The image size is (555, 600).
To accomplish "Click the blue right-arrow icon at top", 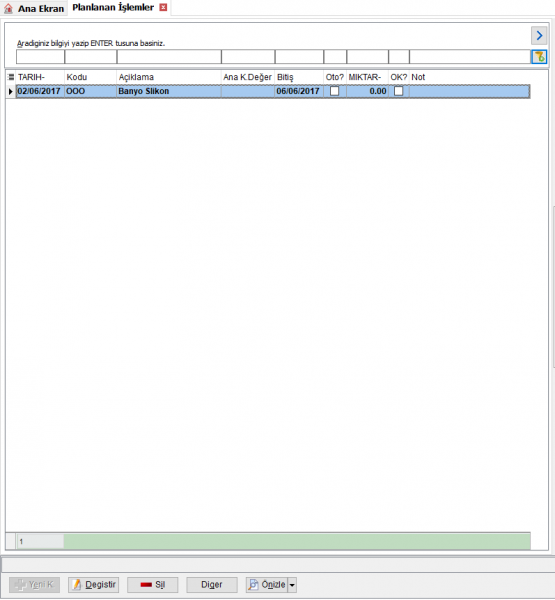I will pos(539,36).
